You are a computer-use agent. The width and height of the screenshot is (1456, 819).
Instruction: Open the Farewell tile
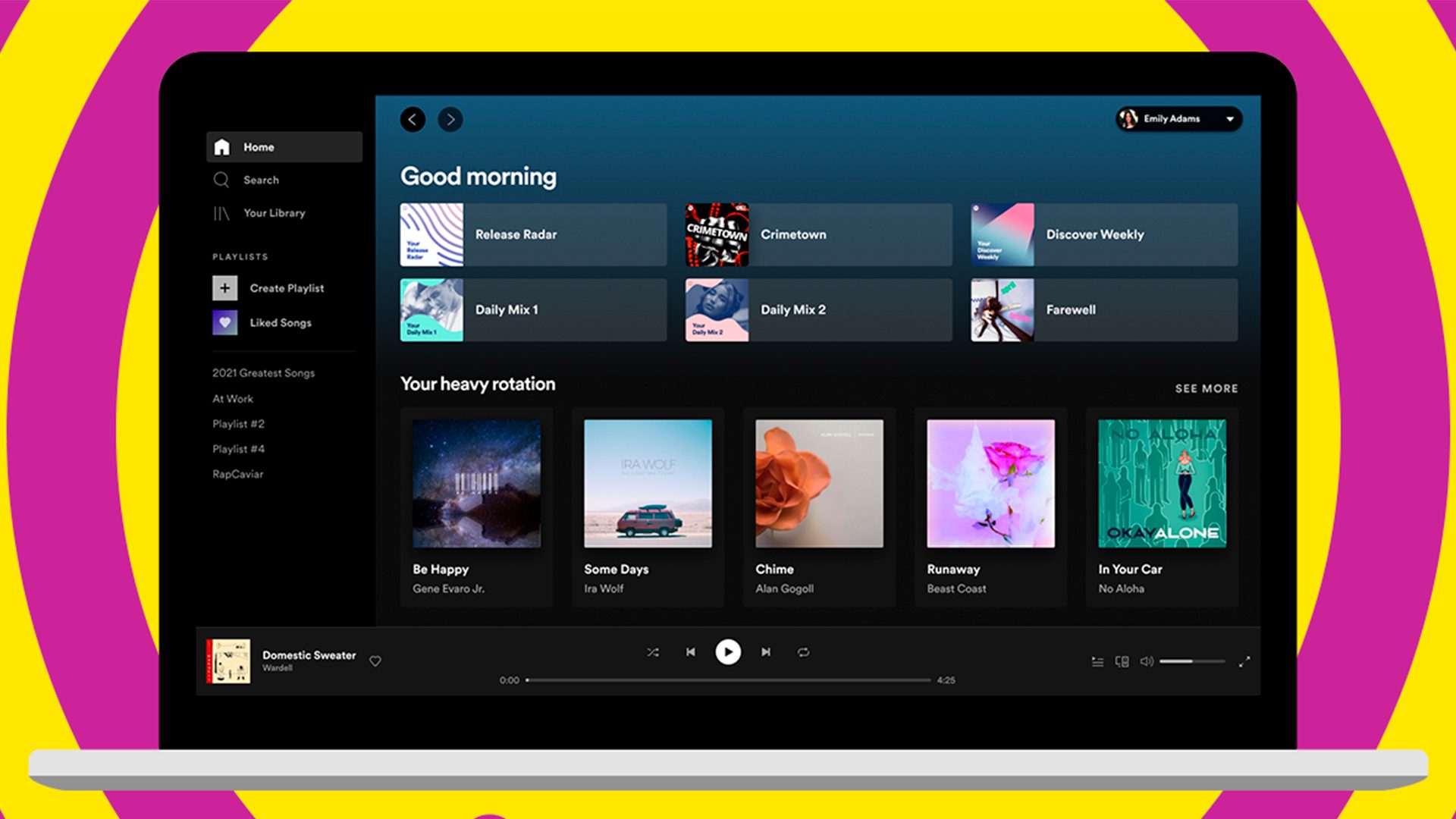pyautogui.click(x=1104, y=309)
